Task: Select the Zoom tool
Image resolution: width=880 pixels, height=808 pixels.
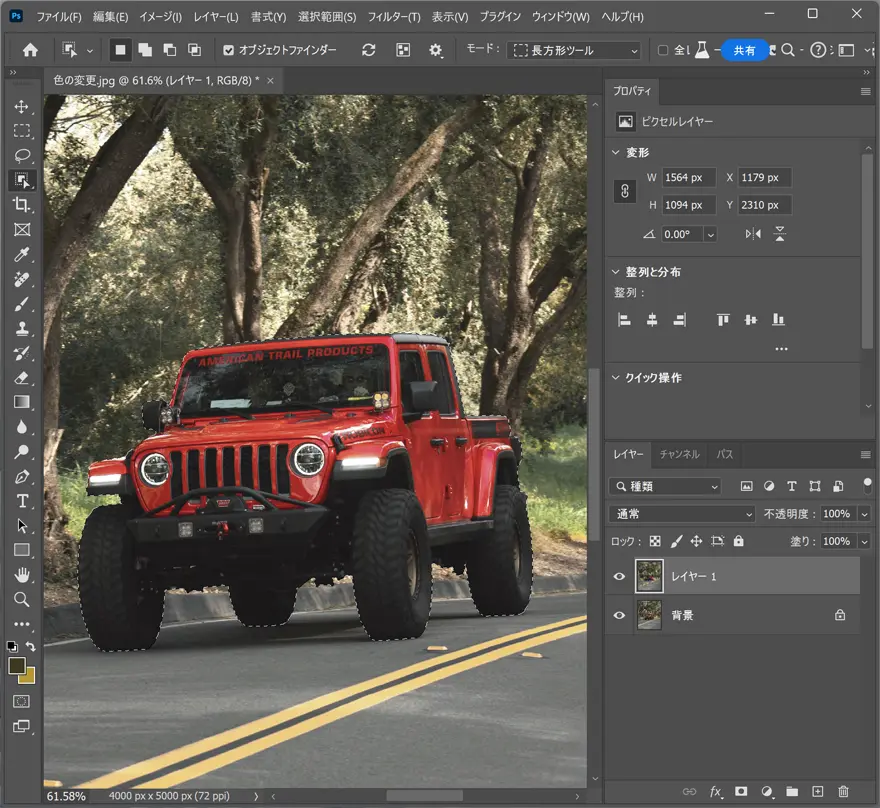Action: 21,599
